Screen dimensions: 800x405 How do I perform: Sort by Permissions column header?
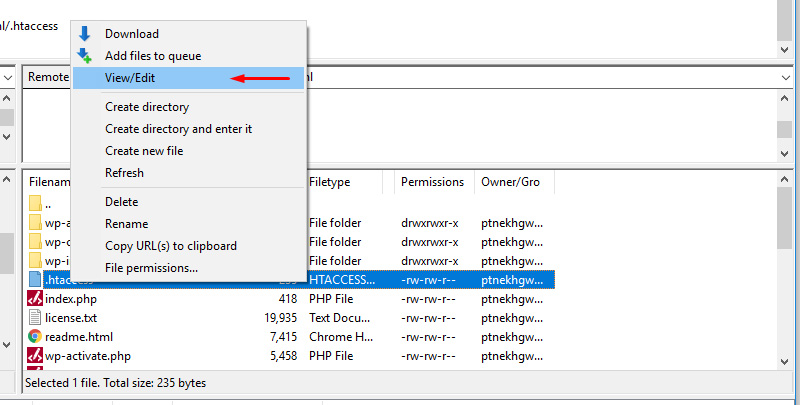click(432, 182)
